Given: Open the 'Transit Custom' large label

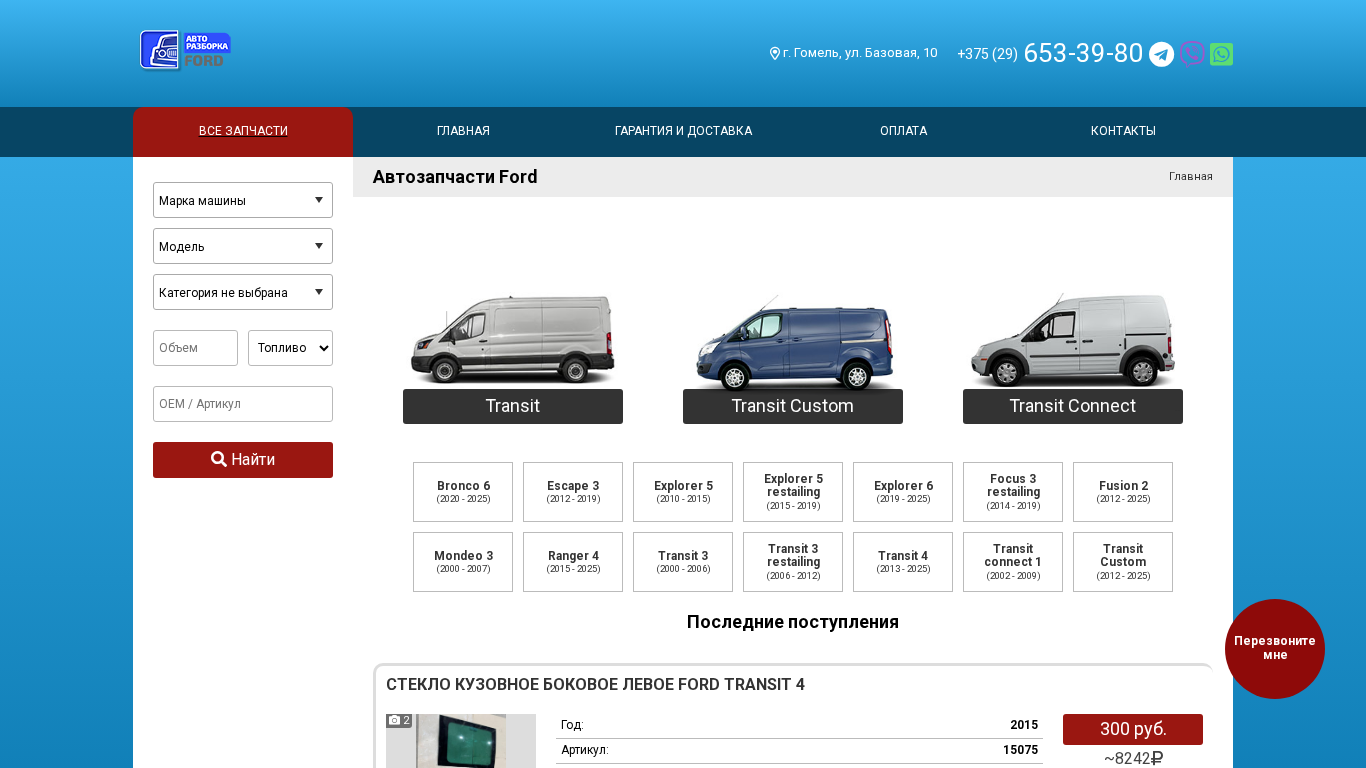Looking at the screenshot, I should click(x=793, y=406).
